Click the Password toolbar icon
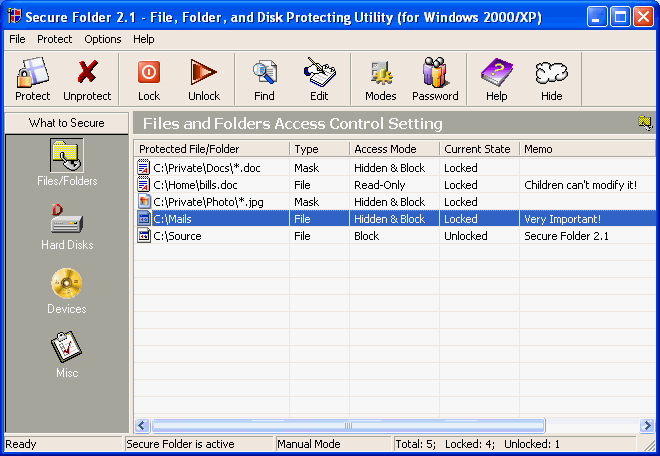 (435, 72)
